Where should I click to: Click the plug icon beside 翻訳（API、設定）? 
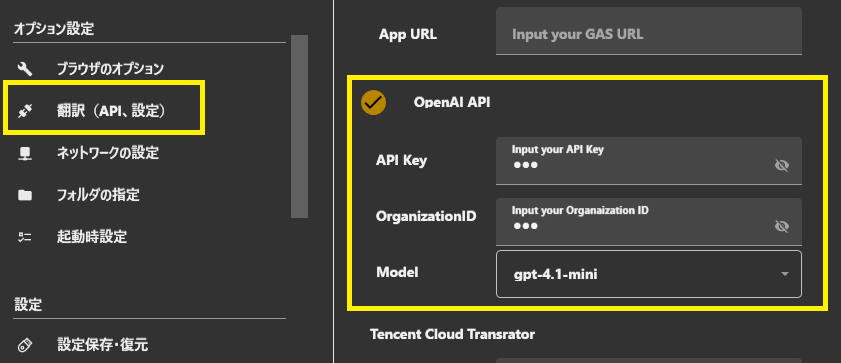[25, 112]
